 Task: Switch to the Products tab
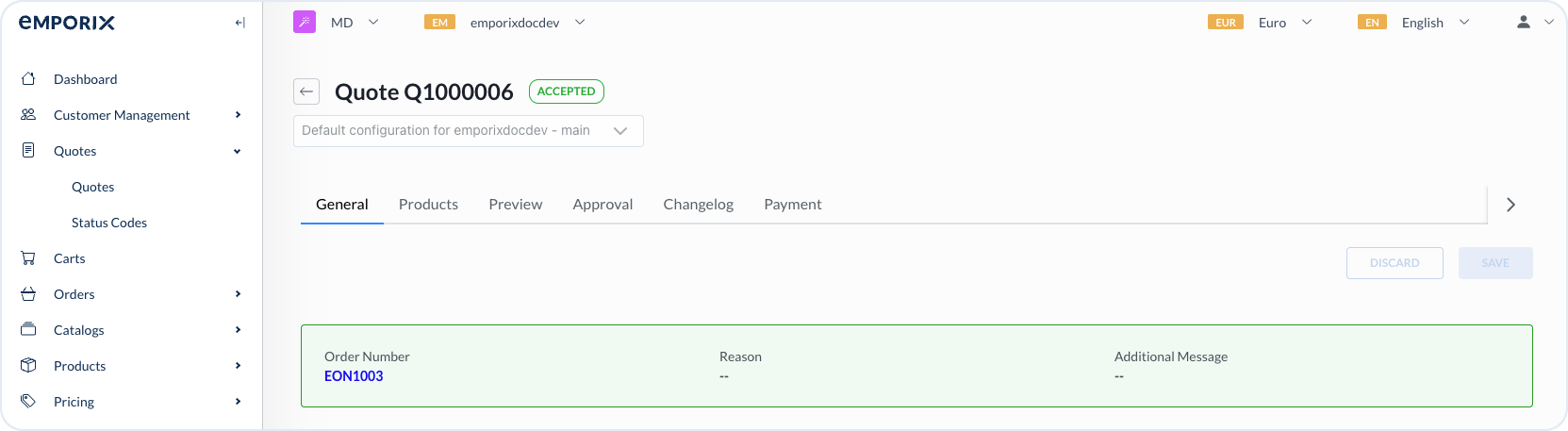pos(428,205)
